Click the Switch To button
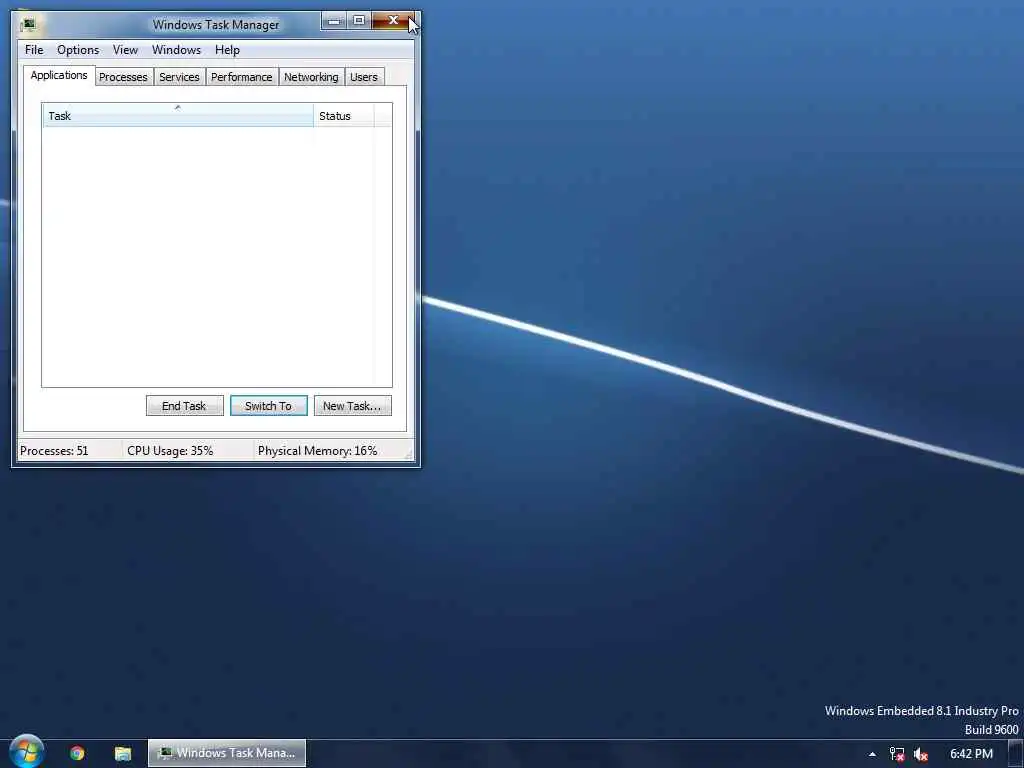The height and width of the screenshot is (768, 1024). tap(268, 406)
